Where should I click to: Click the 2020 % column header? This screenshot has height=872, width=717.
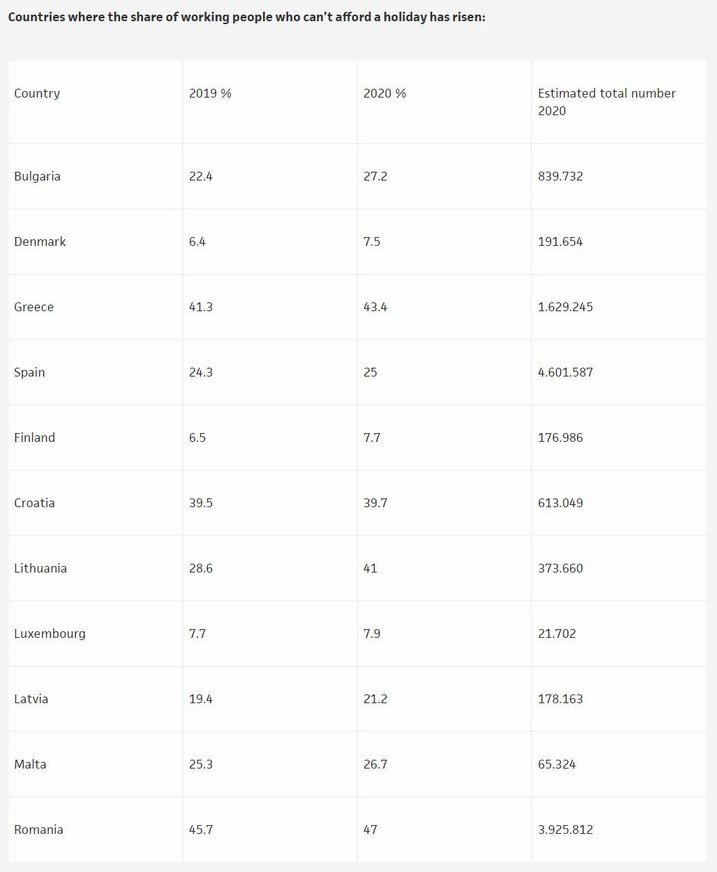(385, 93)
